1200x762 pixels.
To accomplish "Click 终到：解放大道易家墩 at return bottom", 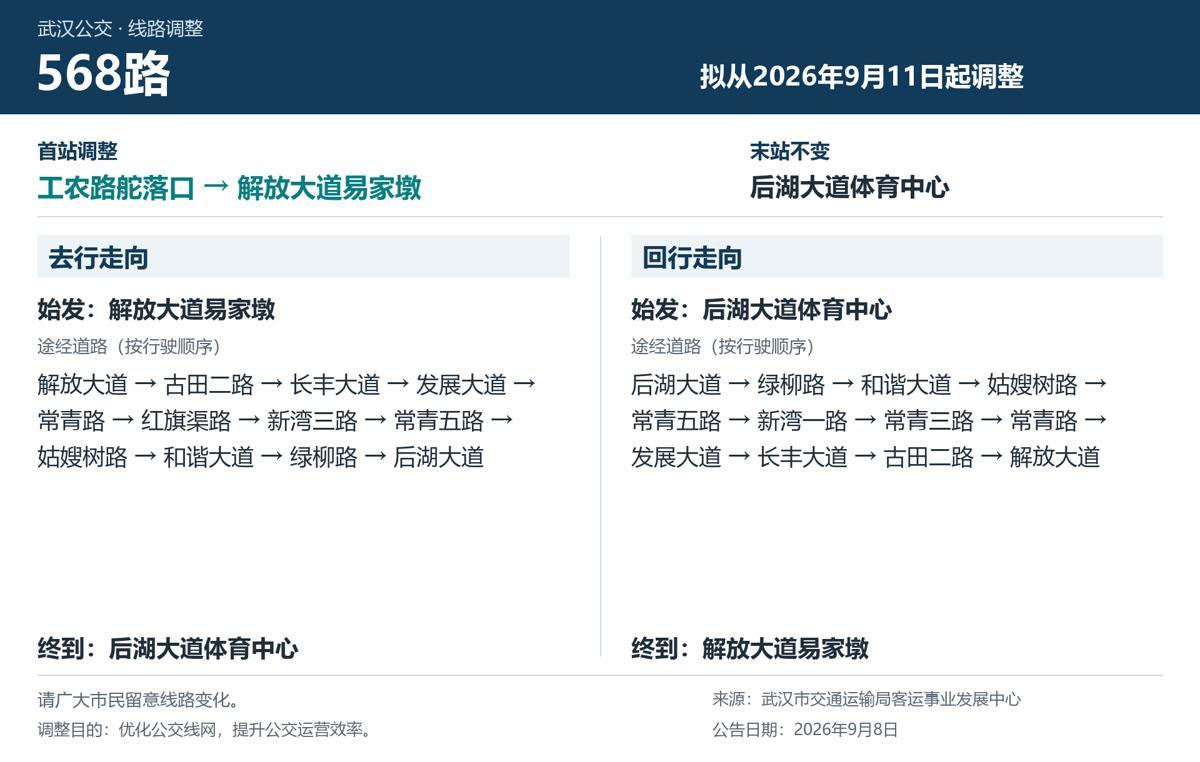I will click(750, 649).
